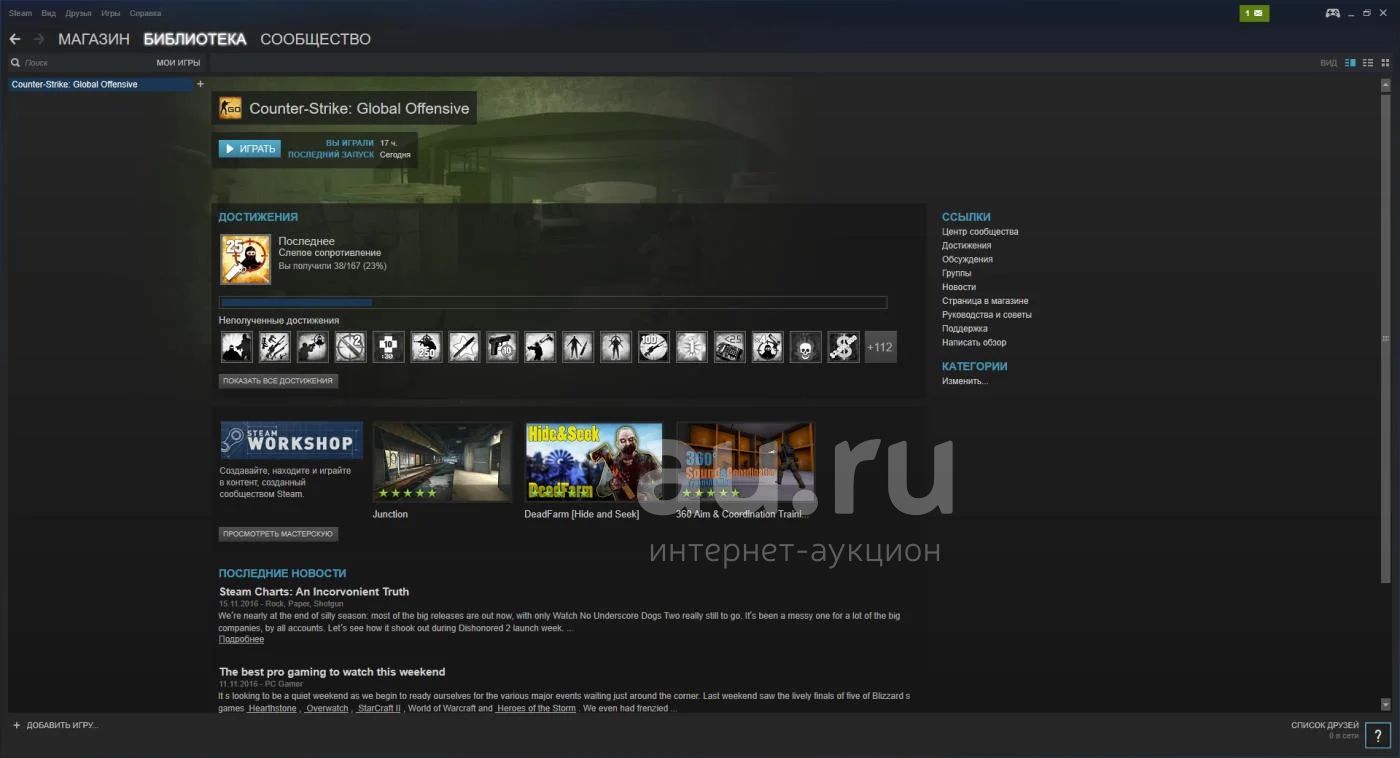1400x758 pixels.
Task: Open 'Руководства и советы' link
Action: (987, 315)
